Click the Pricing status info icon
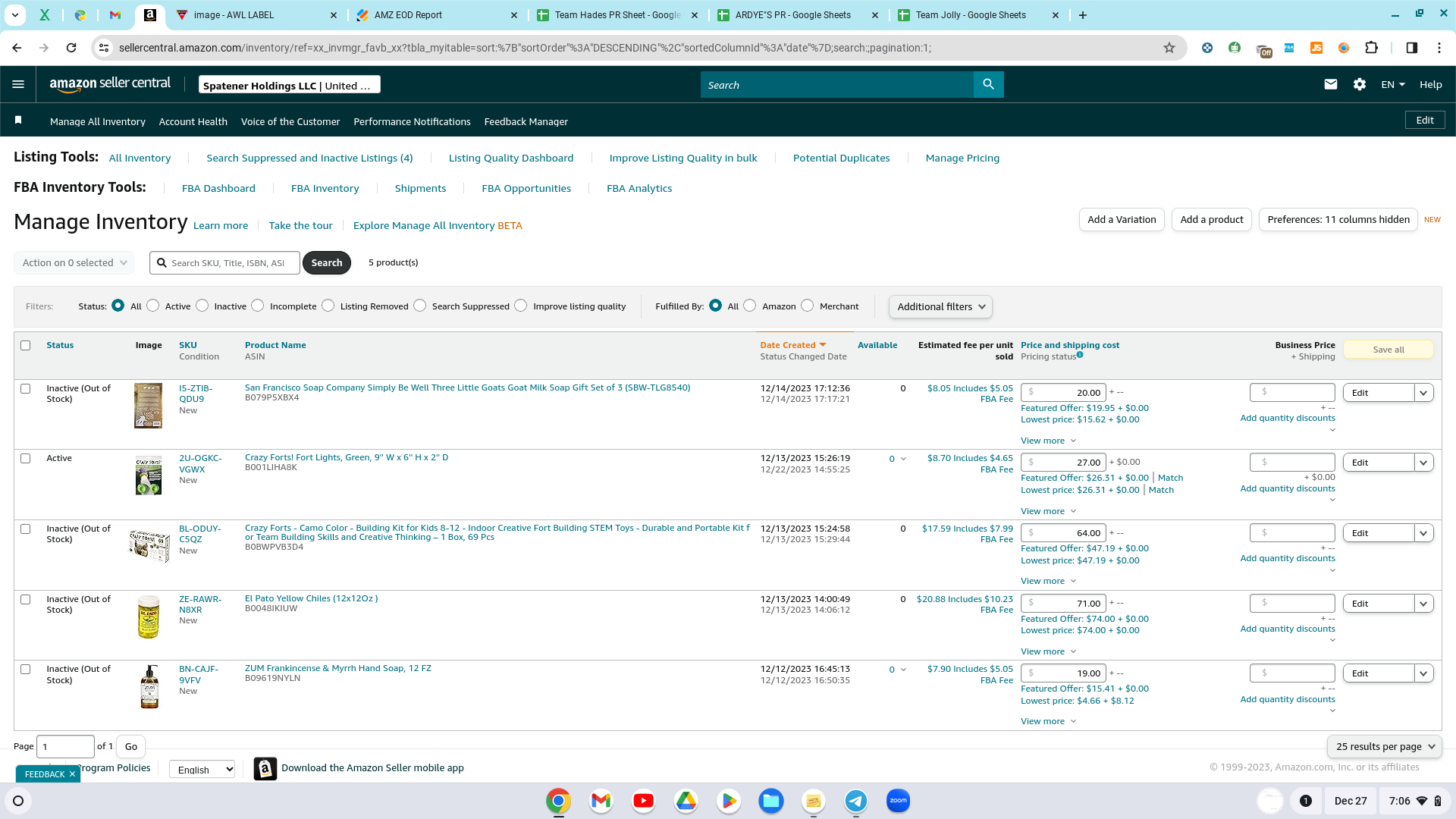 coord(1080,355)
